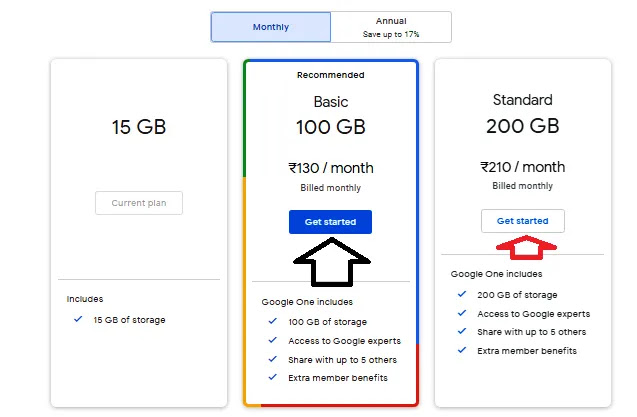Image resolution: width=637 pixels, height=417 pixels.
Task: Click checkmark beside 200 GB of storage
Action: tap(462, 294)
